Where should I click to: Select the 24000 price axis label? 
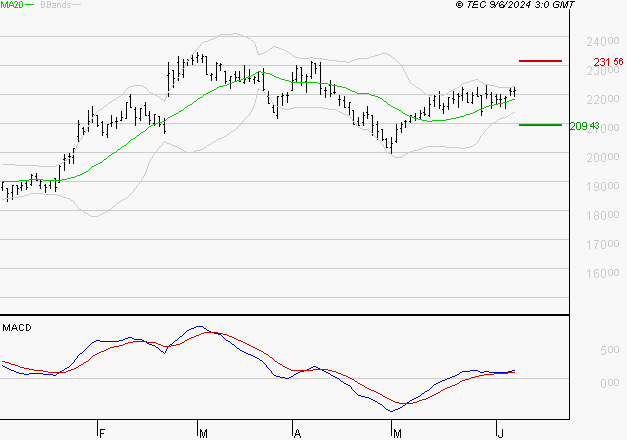point(603,41)
